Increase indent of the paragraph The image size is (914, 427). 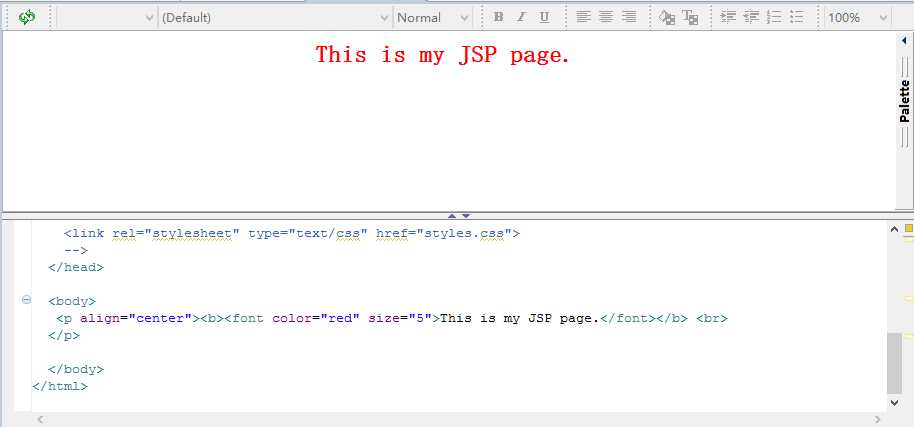click(729, 17)
